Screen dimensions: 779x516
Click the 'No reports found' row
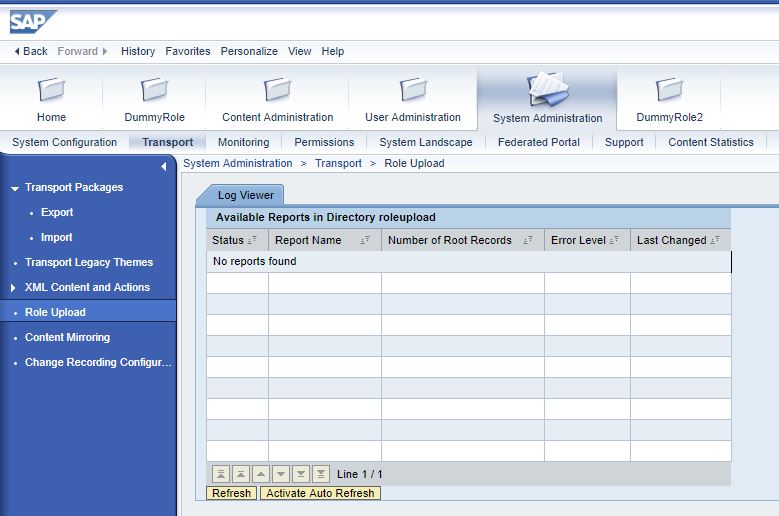(x=468, y=262)
